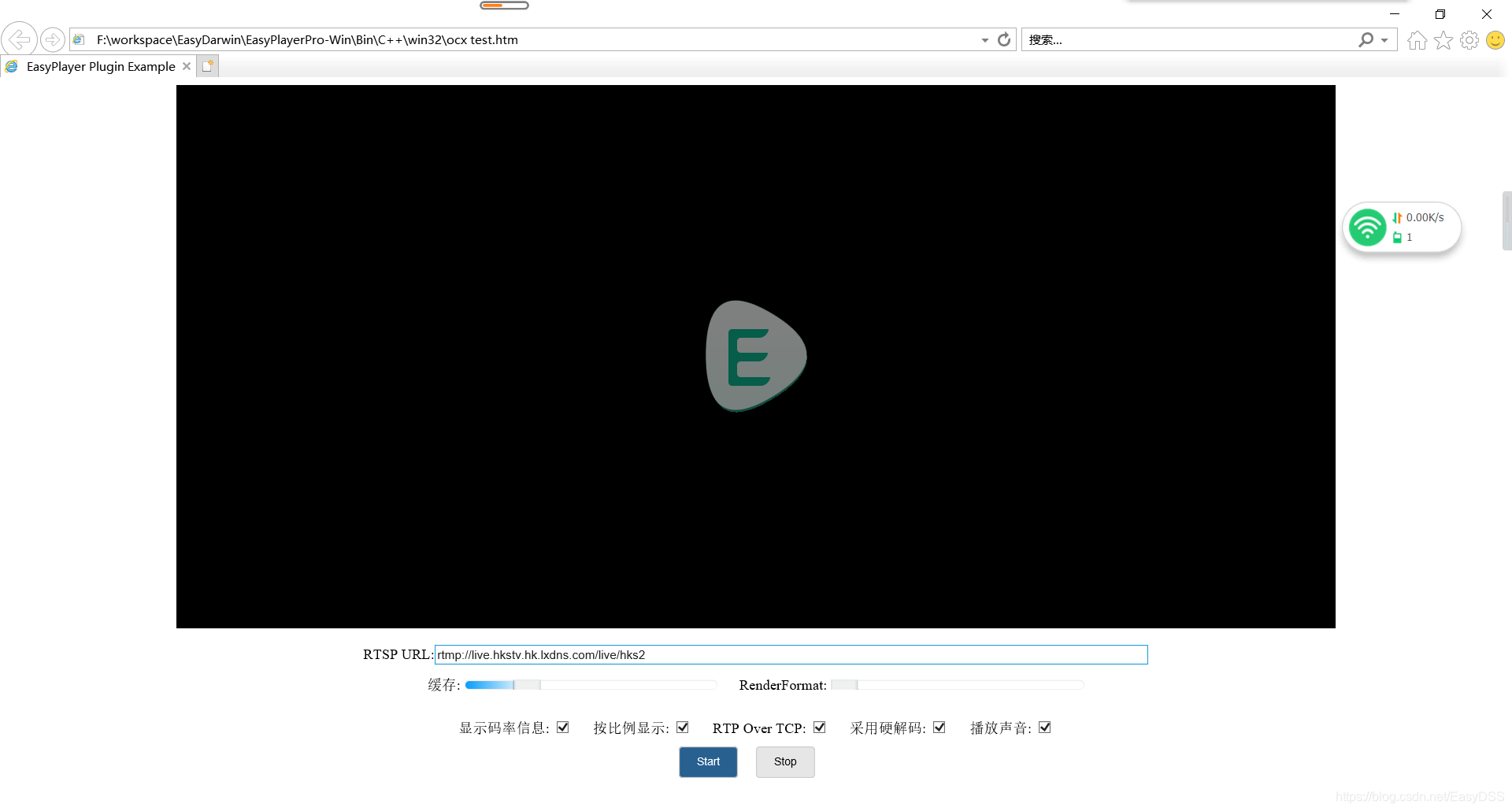Restore down the browser window
Viewport: 1512px width, 811px height.
[1440, 14]
